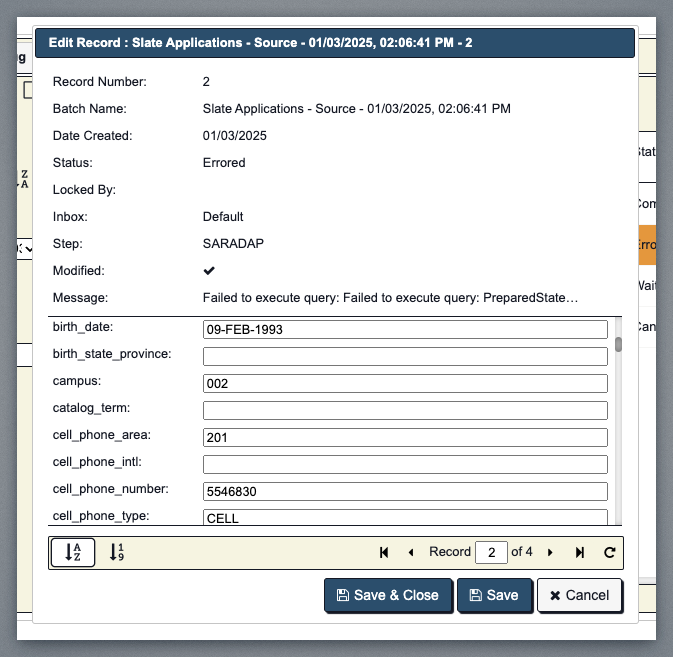Screen dimensions: 673x657
Task: Select the campus field showing 002
Action: (405, 383)
